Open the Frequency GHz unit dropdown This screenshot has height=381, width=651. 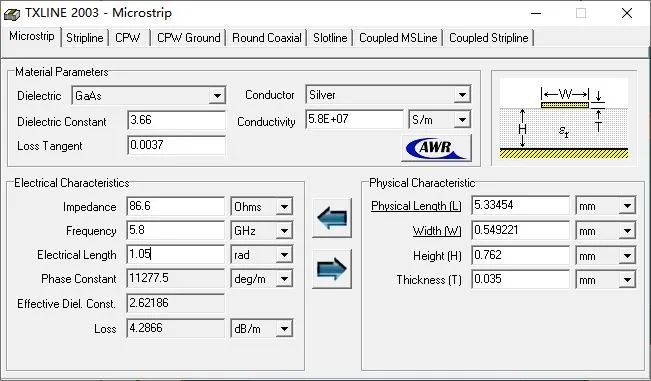[284, 231]
